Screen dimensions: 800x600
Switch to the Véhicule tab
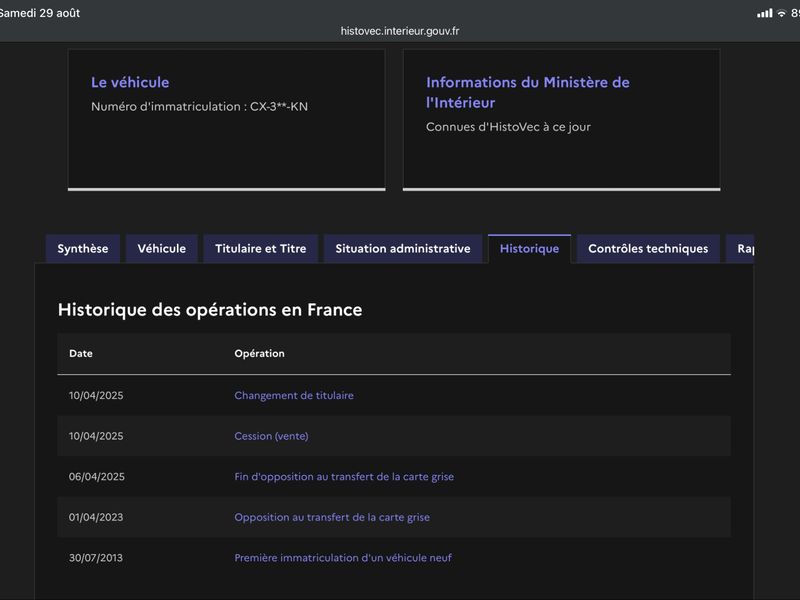[x=162, y=248]
